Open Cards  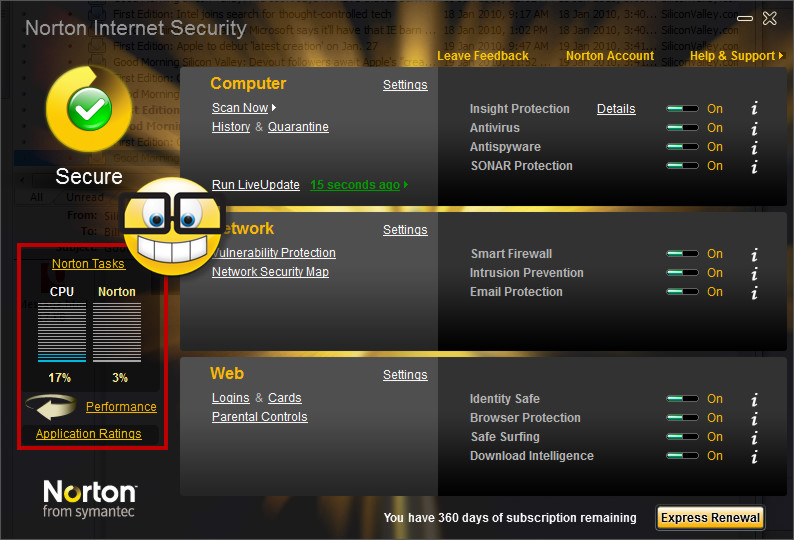pos(285,398)
